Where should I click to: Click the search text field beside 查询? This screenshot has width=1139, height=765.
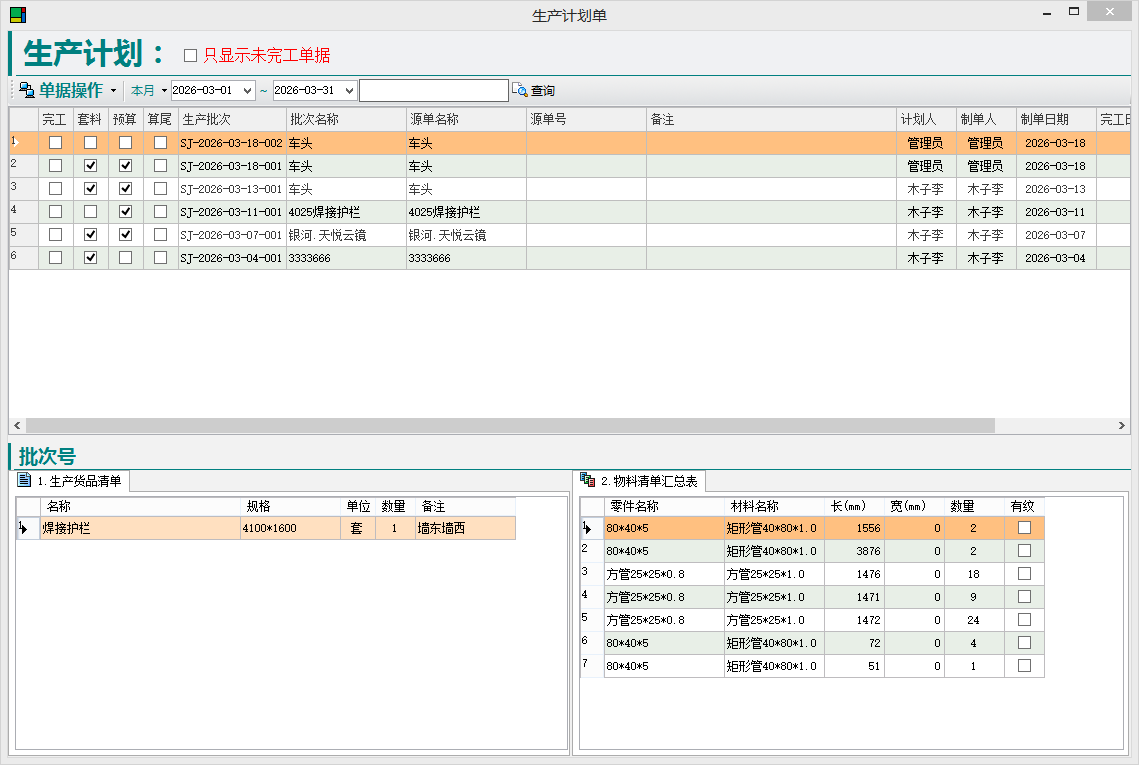tap(433, 91)
